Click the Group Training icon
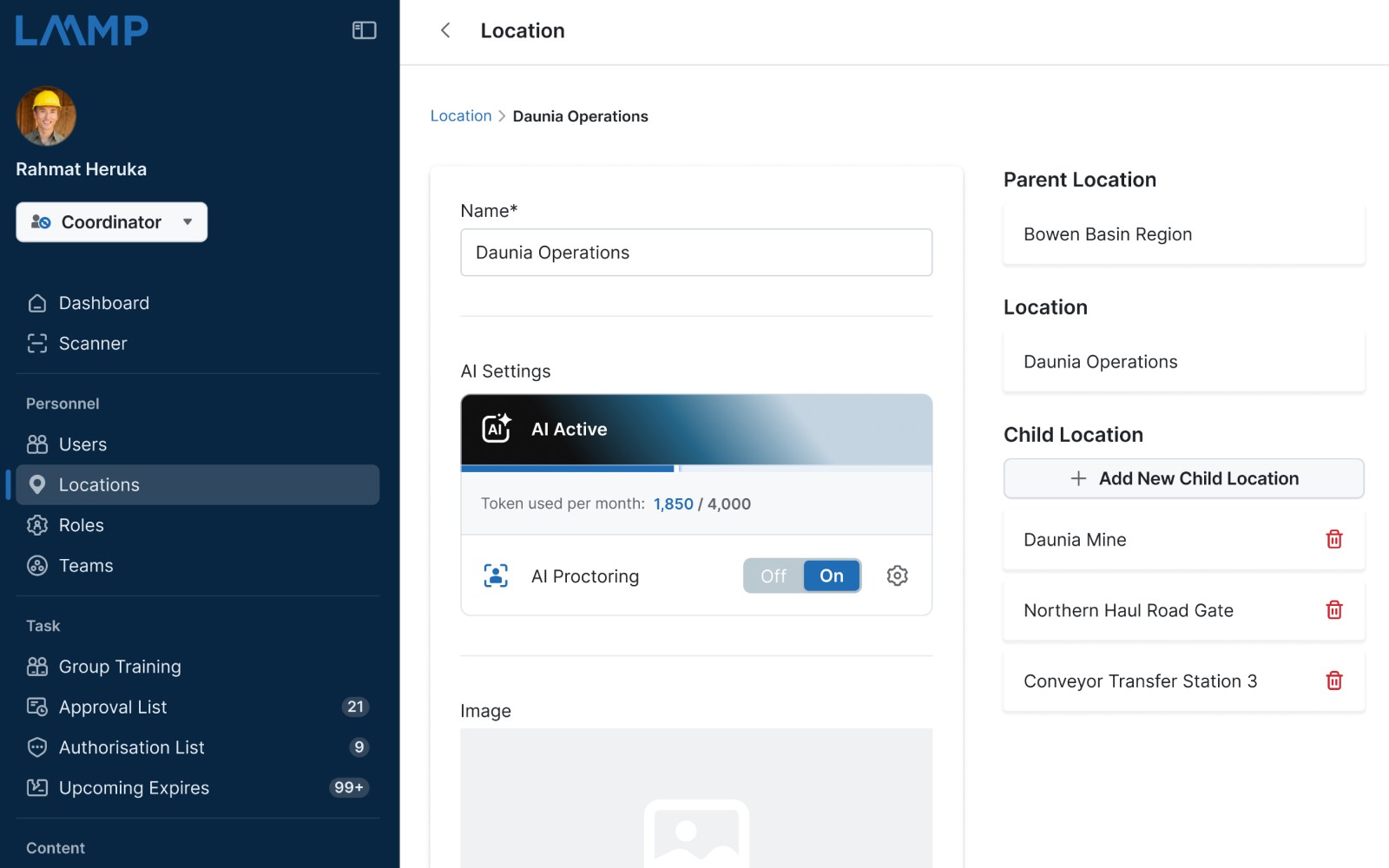 pyautogui.click(x=37, y=667)
